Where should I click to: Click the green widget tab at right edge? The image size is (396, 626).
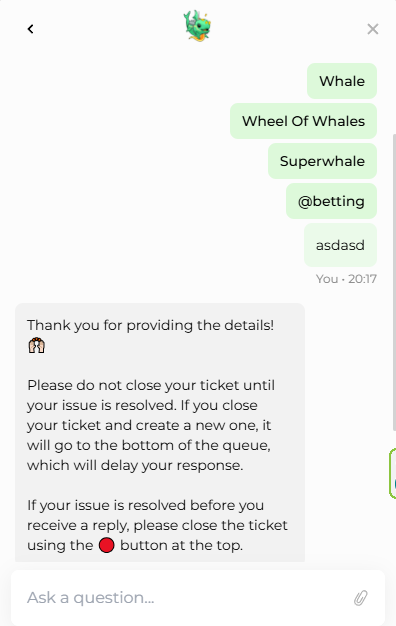(x=393, y=473)
